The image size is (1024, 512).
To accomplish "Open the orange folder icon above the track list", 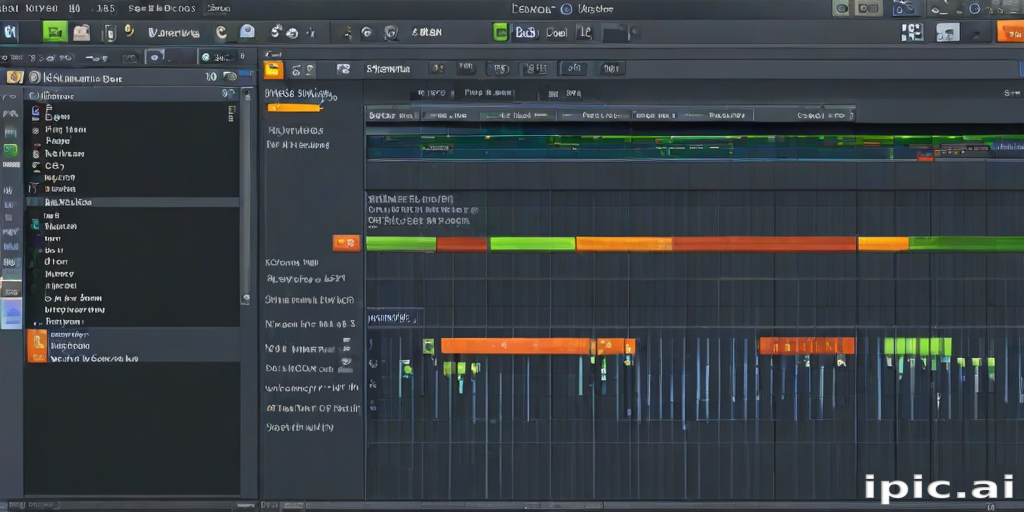I will pos(273,70).
